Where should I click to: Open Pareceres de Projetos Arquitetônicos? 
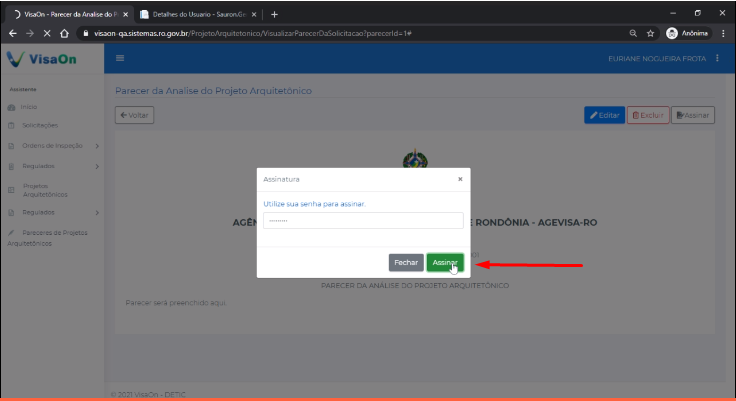click(47, 238)
